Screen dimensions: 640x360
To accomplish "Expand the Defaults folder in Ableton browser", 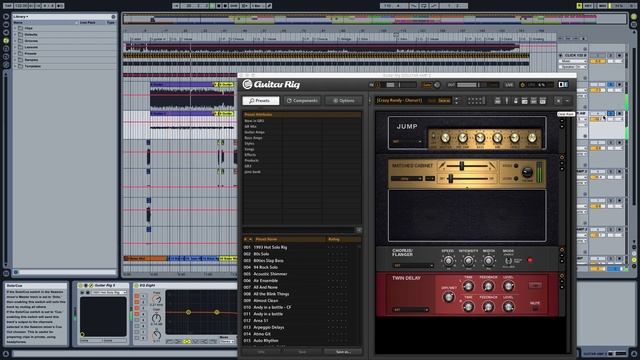I will (16, 34).
